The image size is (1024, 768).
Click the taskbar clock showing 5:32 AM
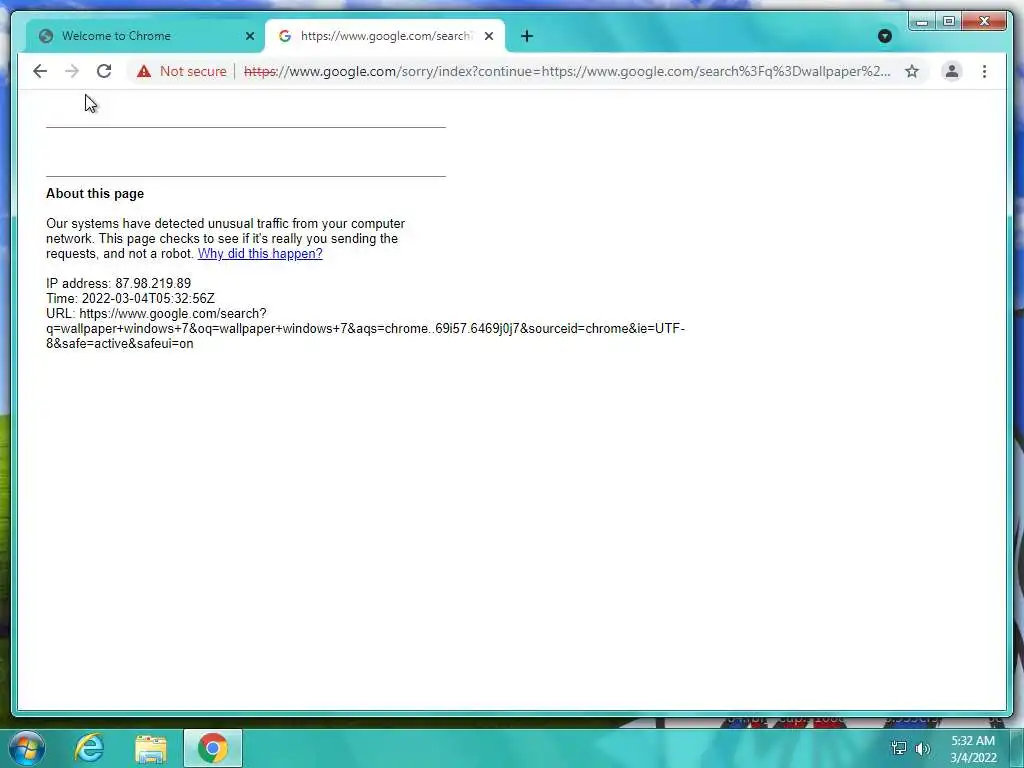pos(973,749)
